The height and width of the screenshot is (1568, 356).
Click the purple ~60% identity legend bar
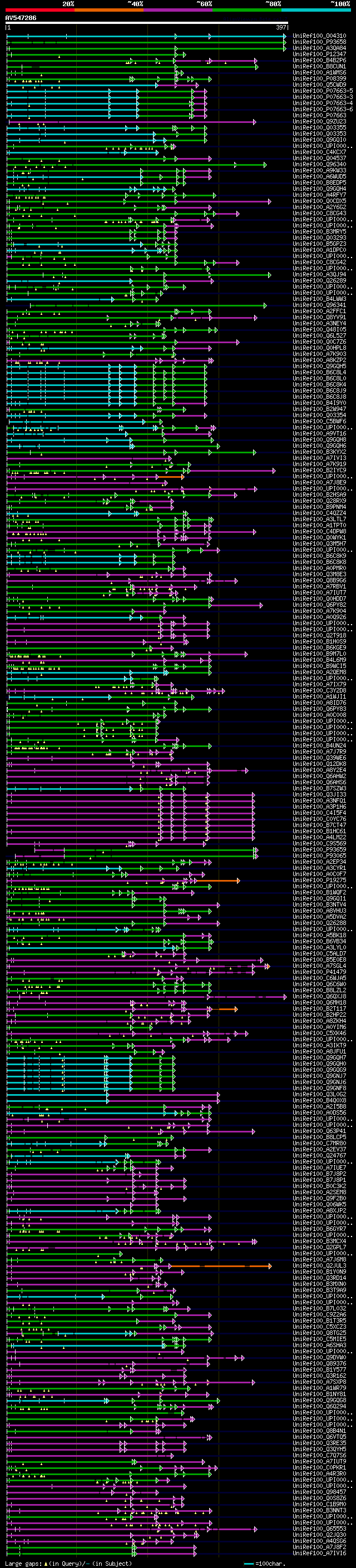179,10
